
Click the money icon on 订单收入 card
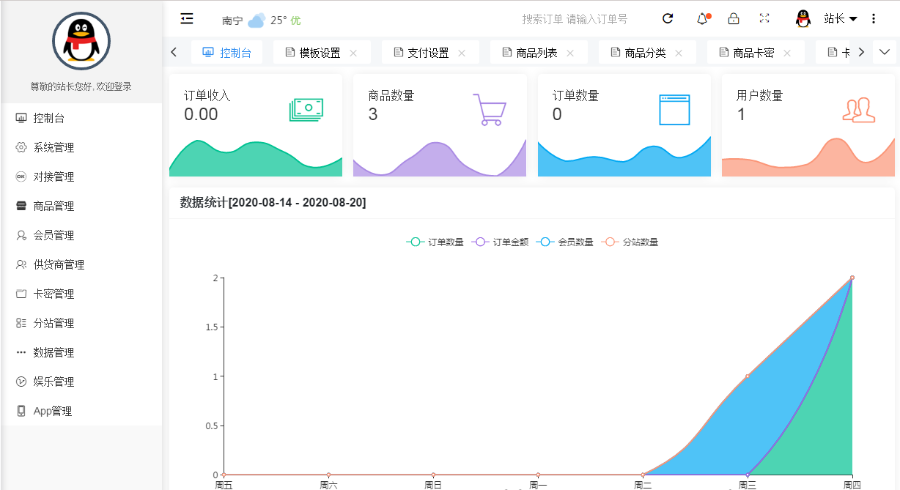click(x=306, y=109)
